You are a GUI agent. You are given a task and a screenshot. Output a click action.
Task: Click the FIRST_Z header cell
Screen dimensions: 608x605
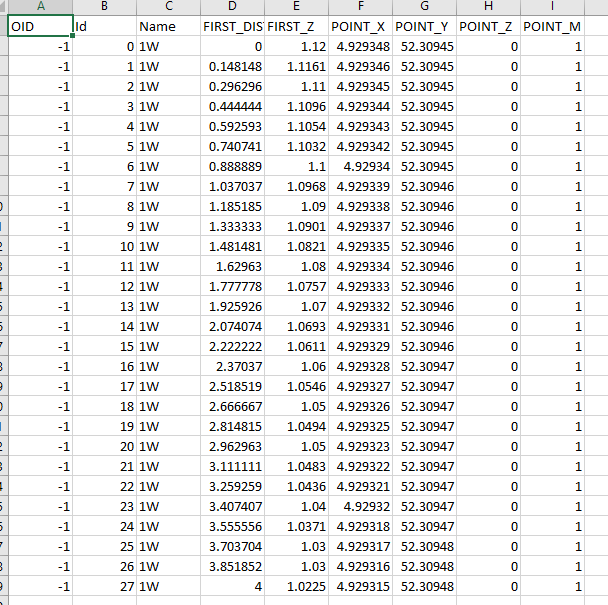tap(296, 26)
